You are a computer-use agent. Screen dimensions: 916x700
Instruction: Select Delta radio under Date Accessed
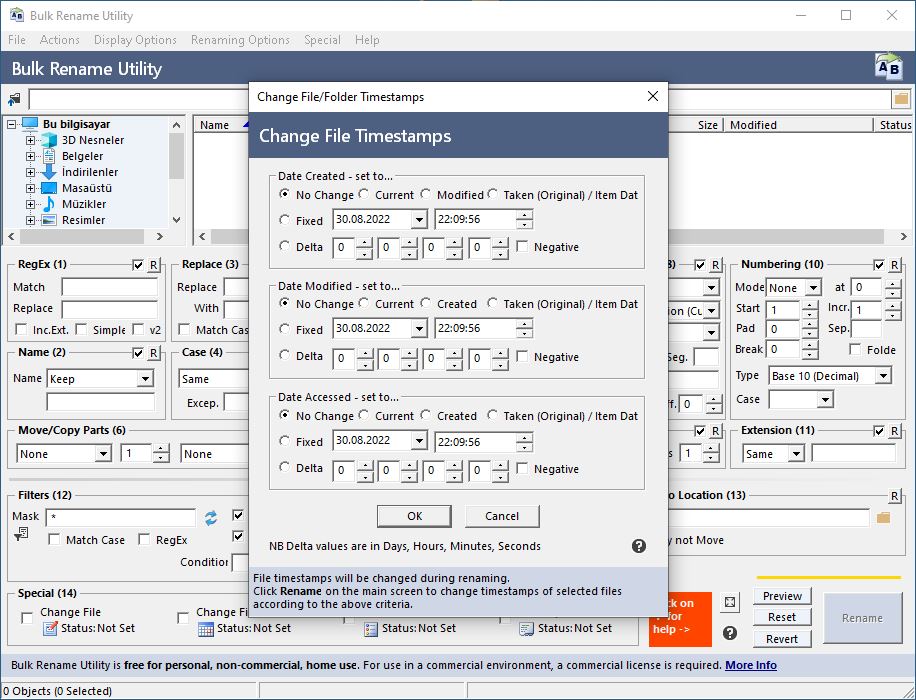point(284,467)
